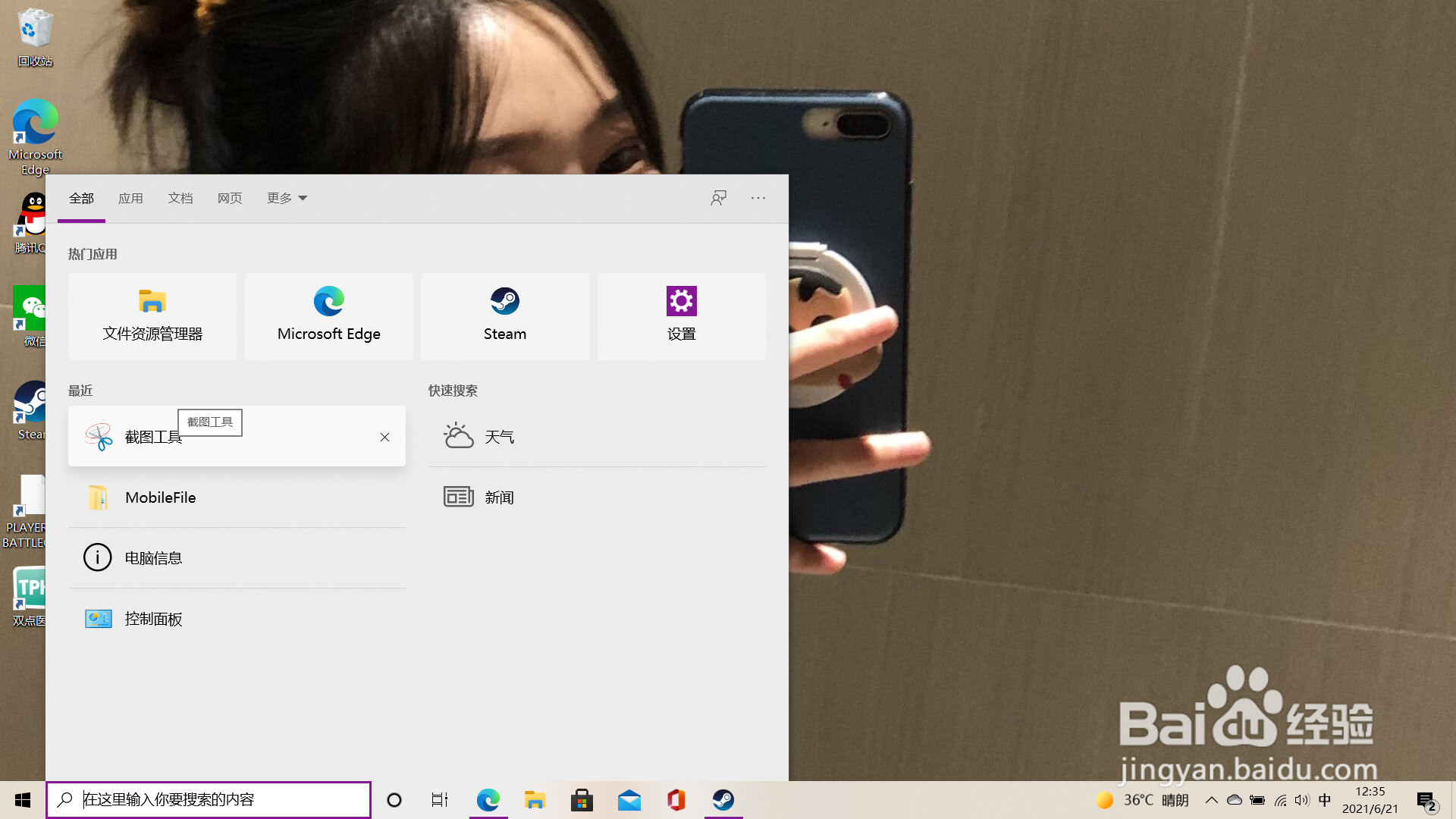Switch to the 应用 tab
The width and height of the screenshot is (1456, 819).
tap(130, 198)
